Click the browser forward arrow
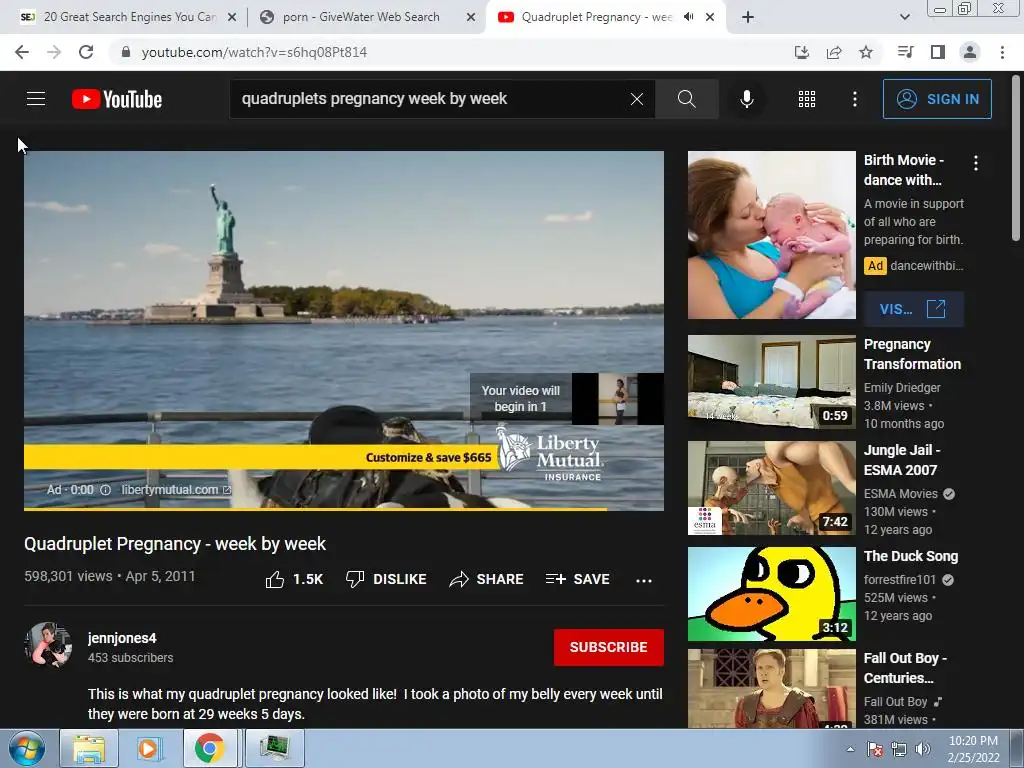 tap(54, 52)
